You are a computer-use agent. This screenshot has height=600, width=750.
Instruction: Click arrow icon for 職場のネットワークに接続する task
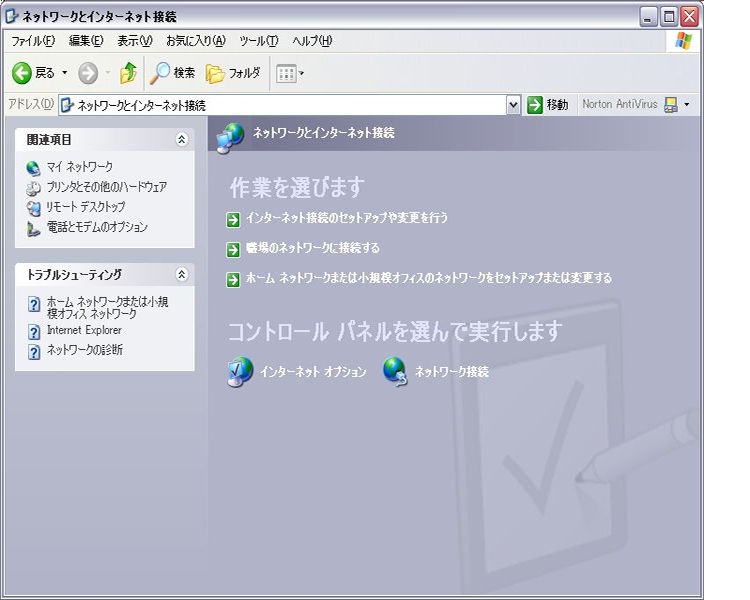(x=233, y=249)
